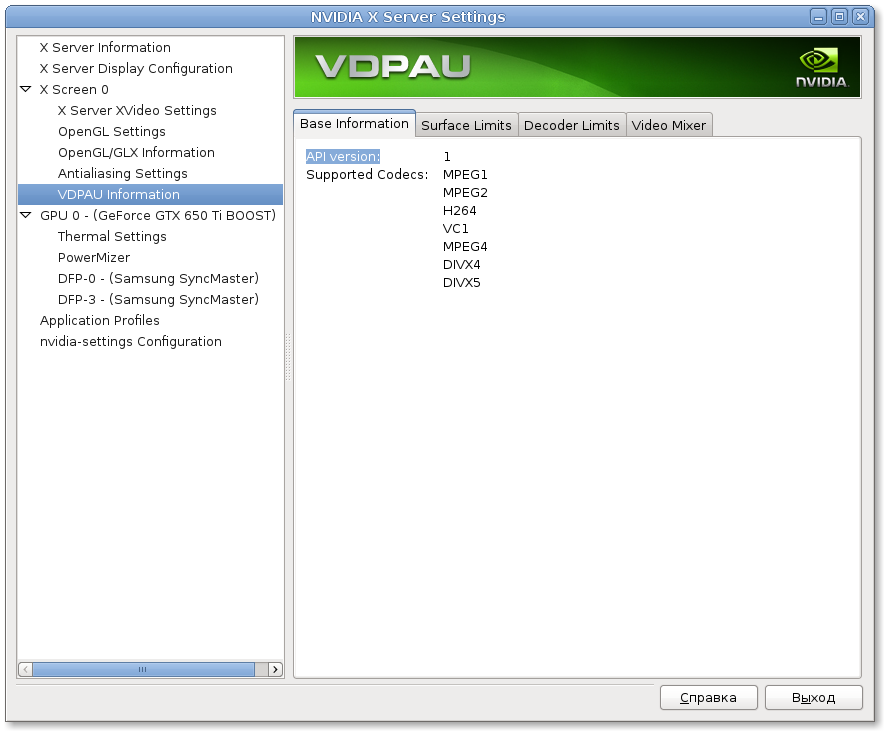The width and height of the screenshot is (884, 731).
Task: Click the API version value 1
Action: (447, 156)
